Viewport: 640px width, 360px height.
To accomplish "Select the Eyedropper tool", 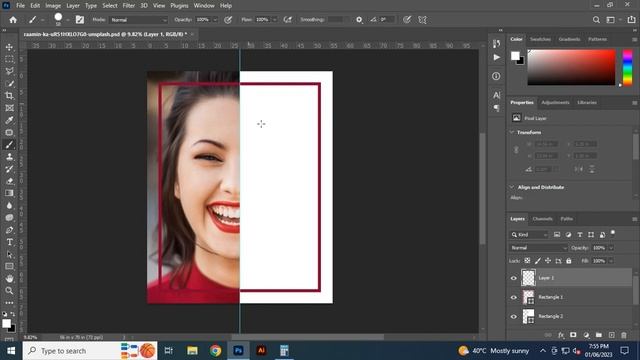I will 9,120.
